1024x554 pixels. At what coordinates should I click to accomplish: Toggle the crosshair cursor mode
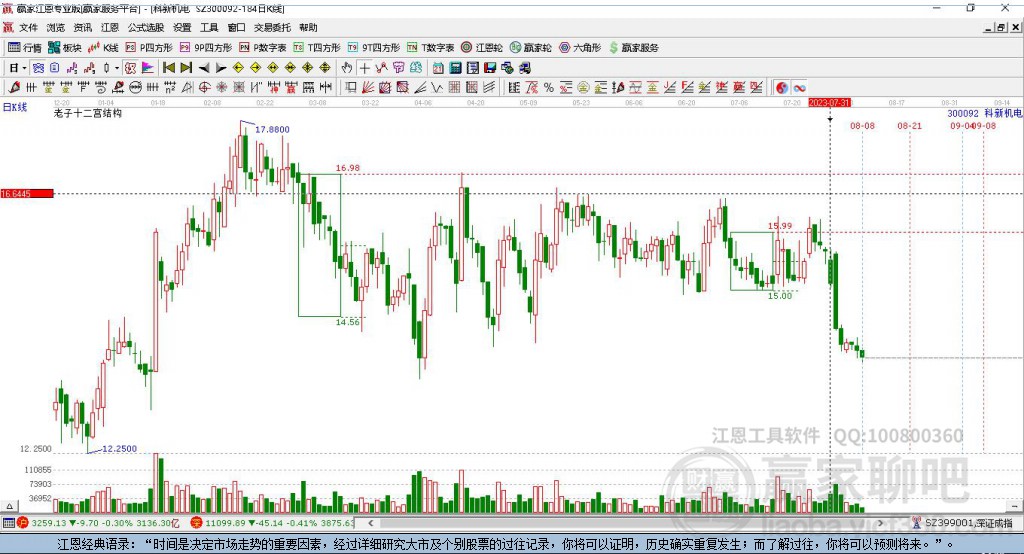point(364,68)
